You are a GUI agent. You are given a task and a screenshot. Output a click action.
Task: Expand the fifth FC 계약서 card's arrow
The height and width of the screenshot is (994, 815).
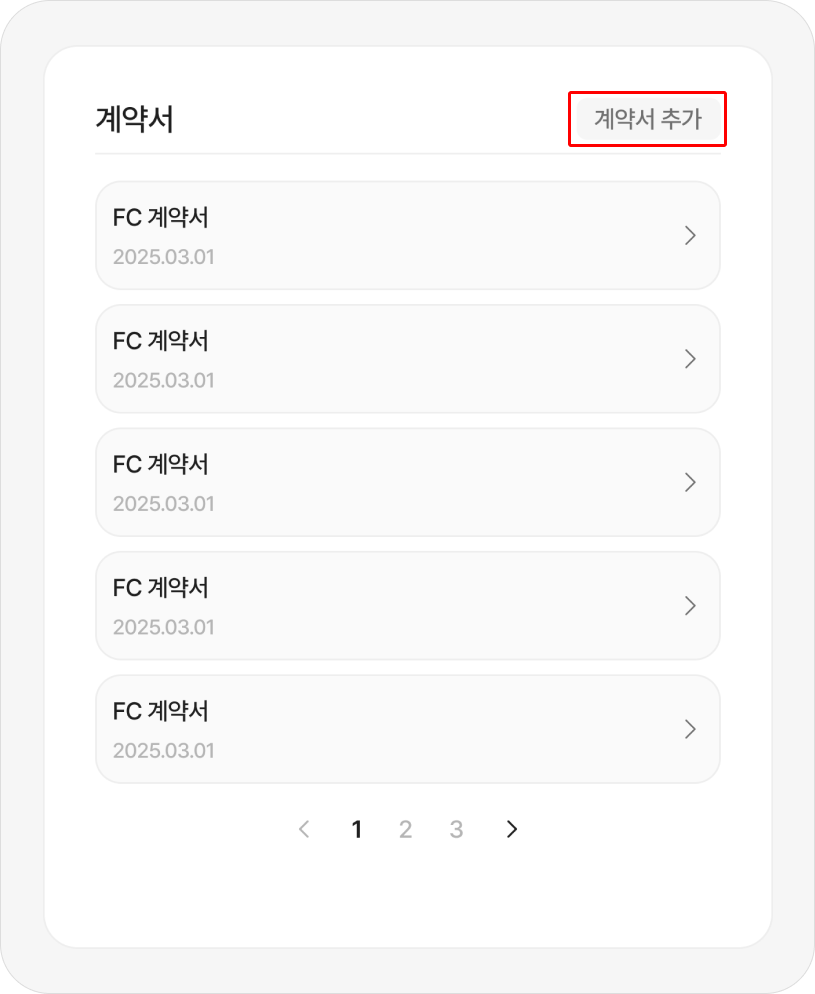coord(689,729)
